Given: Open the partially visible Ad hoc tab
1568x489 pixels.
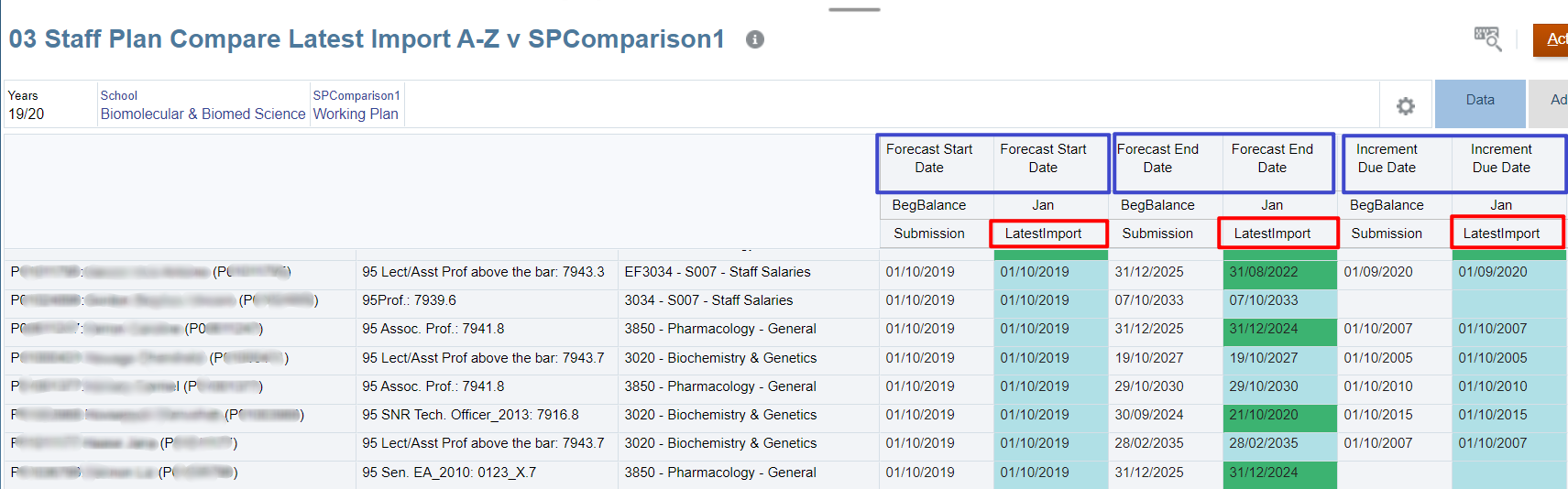Looking at the screenshot, I should click(x=1554, y=101).
